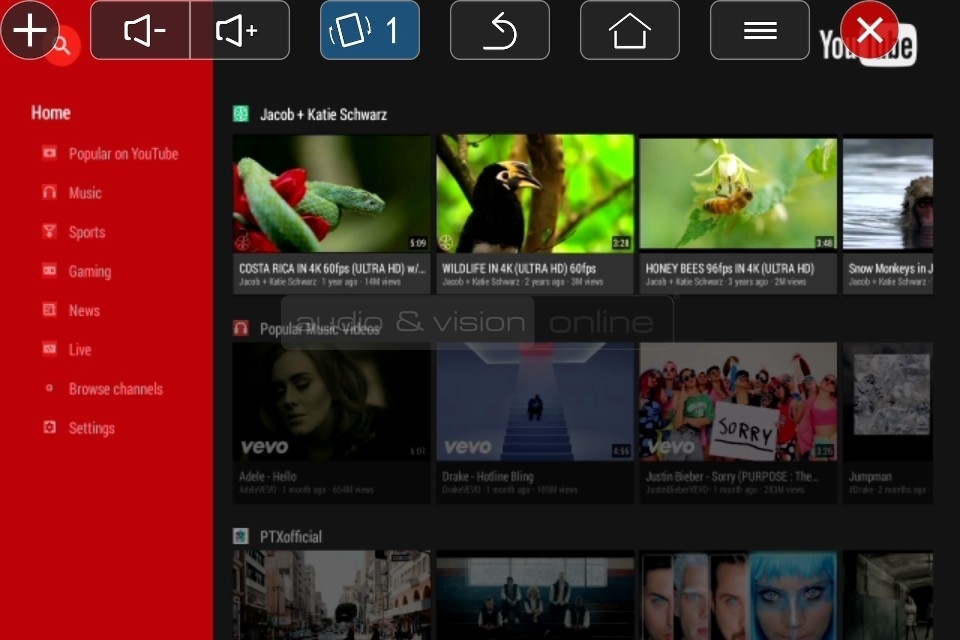The width and height of the screenshot is (960, 640).
Task: Open Browse channels
Action: [x=116, y=389]
